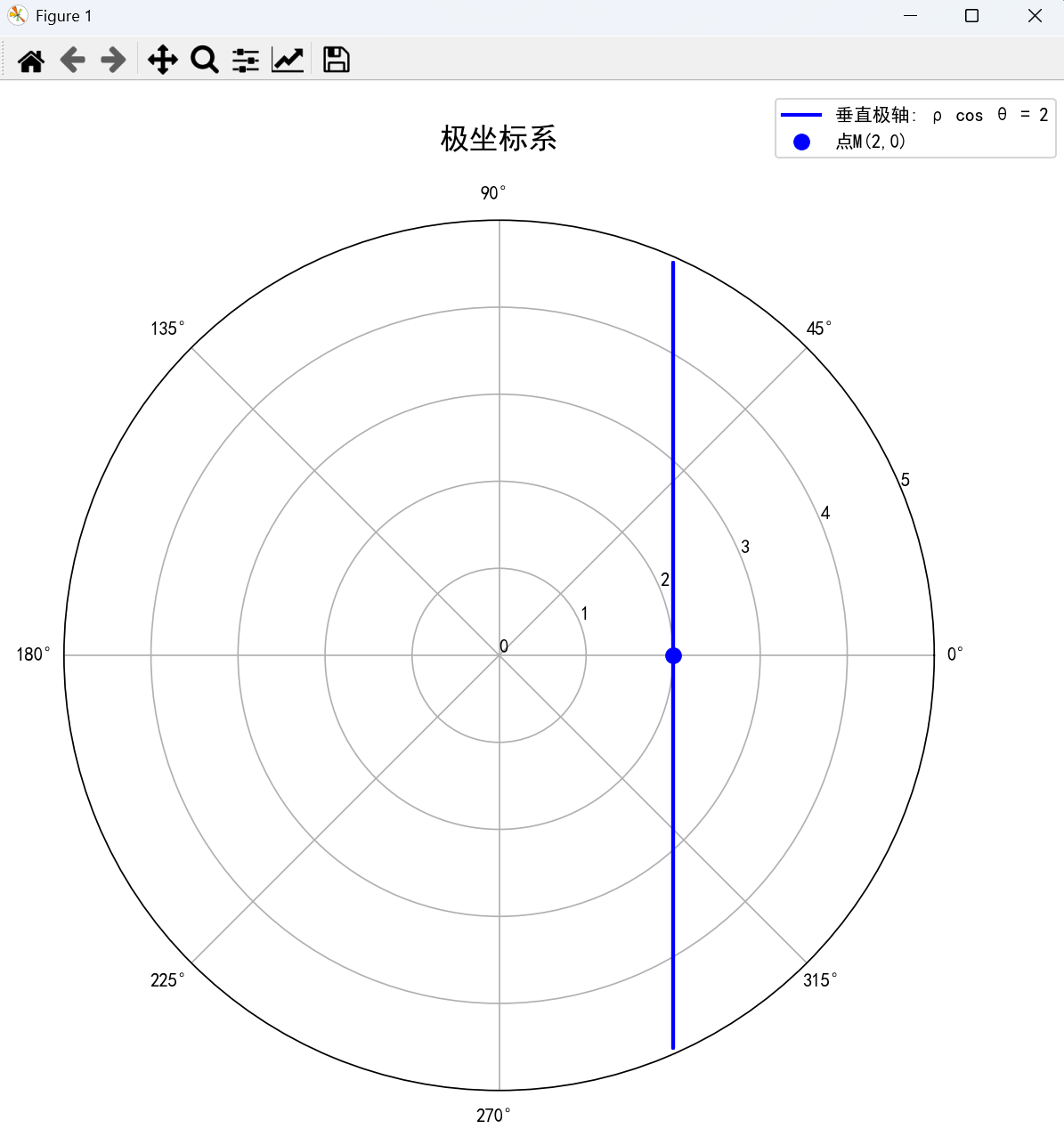The height and width of the screenshot is (1145, 1064).
Task: Activate the Pan axes tool
Action: tap(163, 61)
